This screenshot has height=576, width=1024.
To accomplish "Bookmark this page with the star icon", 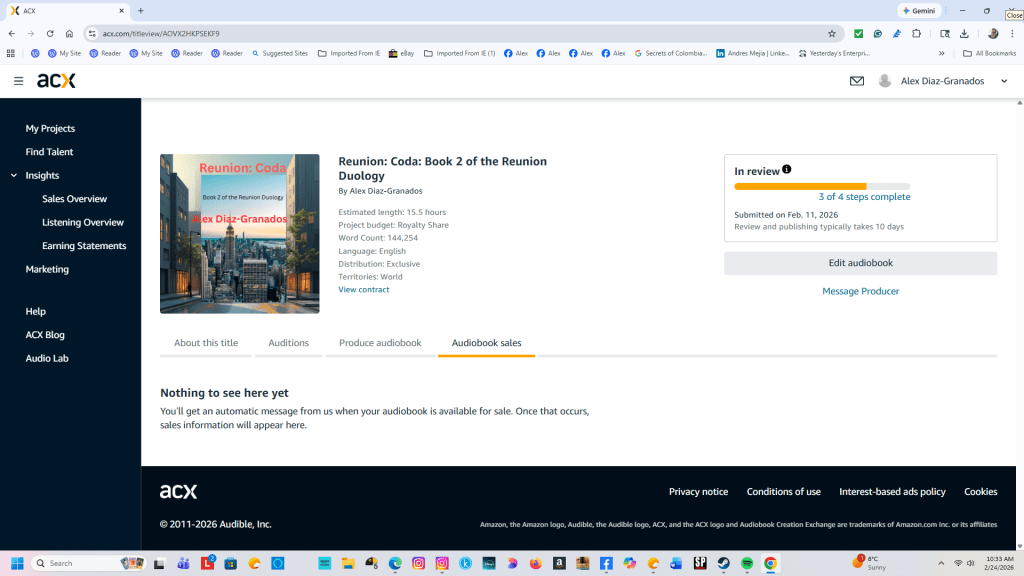I will pos(831,33).
